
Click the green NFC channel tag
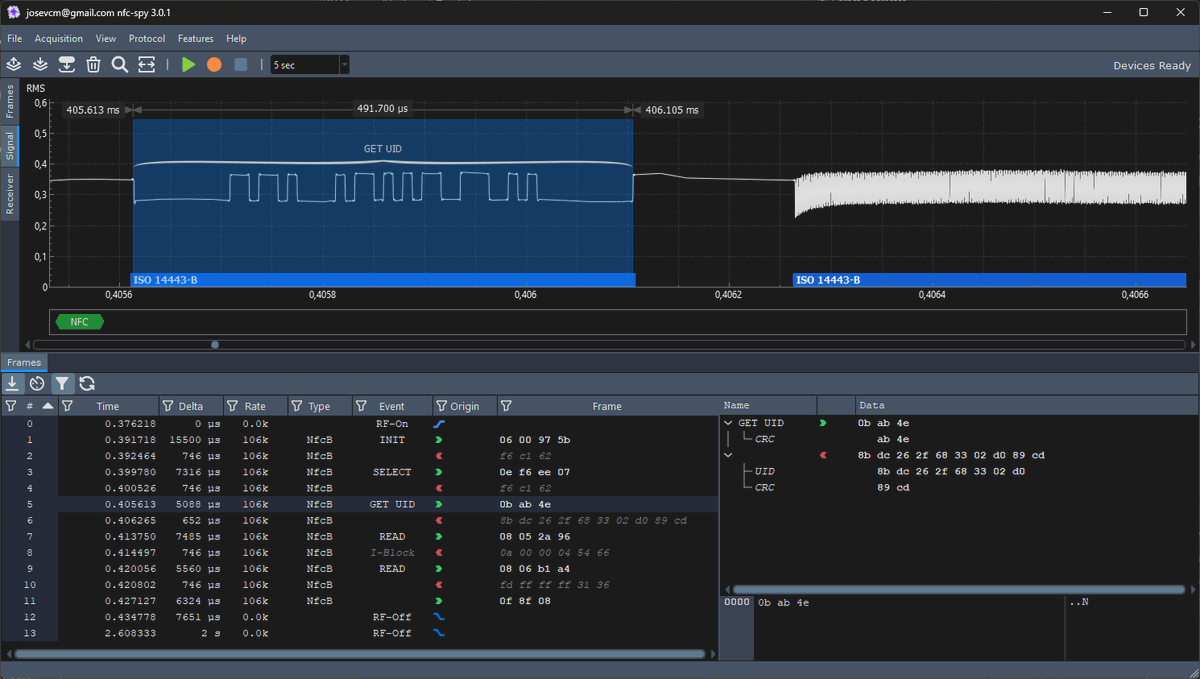[80, 322]
